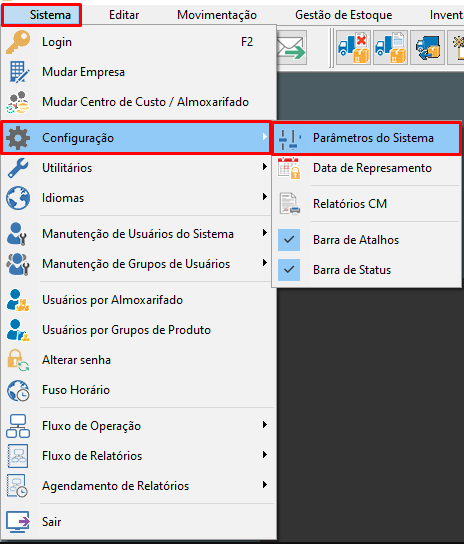Click the truck with blue arrows toolbar icon
Screen dimensions: 464x544
coord(428,48)
